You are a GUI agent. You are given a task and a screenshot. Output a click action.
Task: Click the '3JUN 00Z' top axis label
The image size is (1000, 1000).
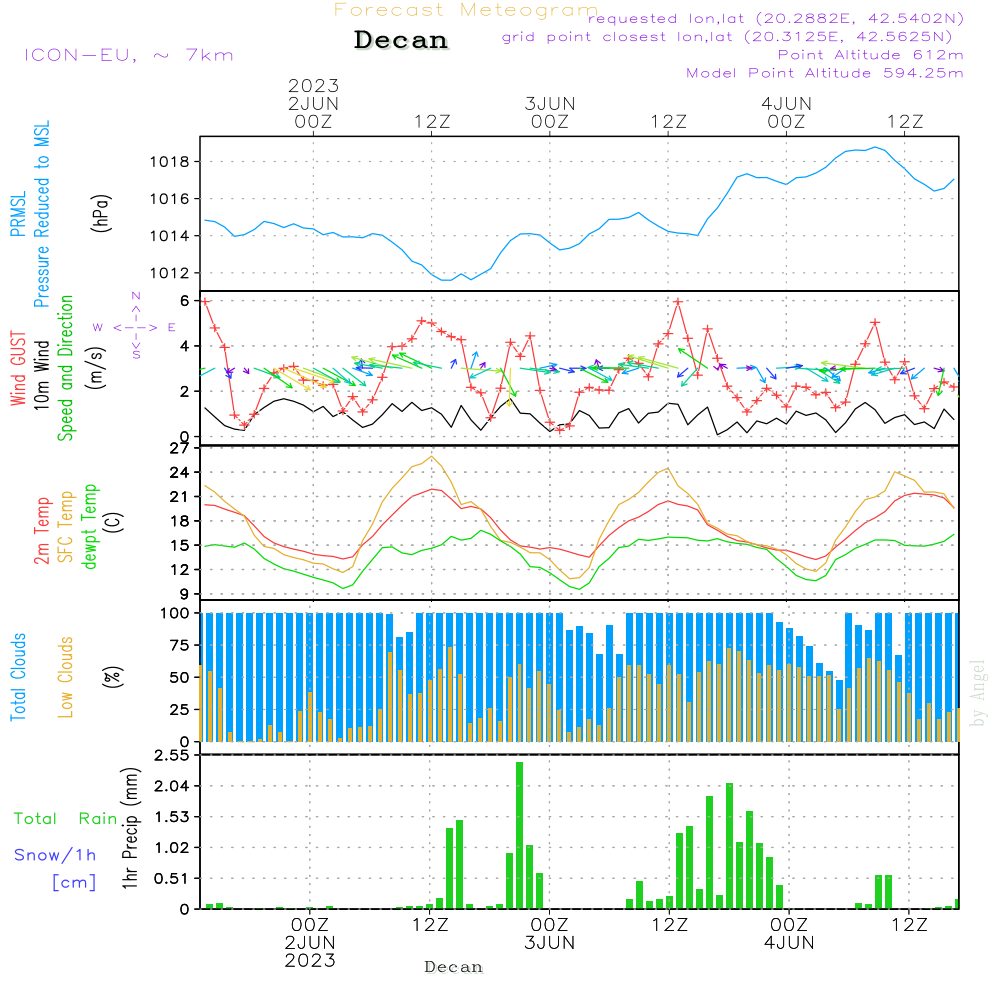pos(550,112)
